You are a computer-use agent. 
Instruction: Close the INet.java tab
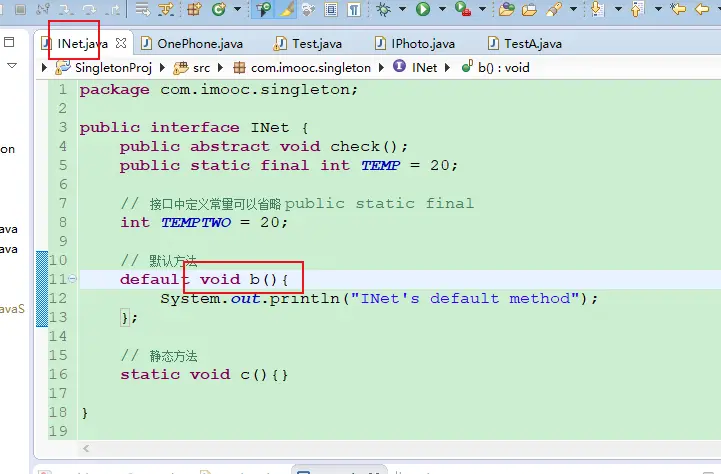click(x=121, y=43)
